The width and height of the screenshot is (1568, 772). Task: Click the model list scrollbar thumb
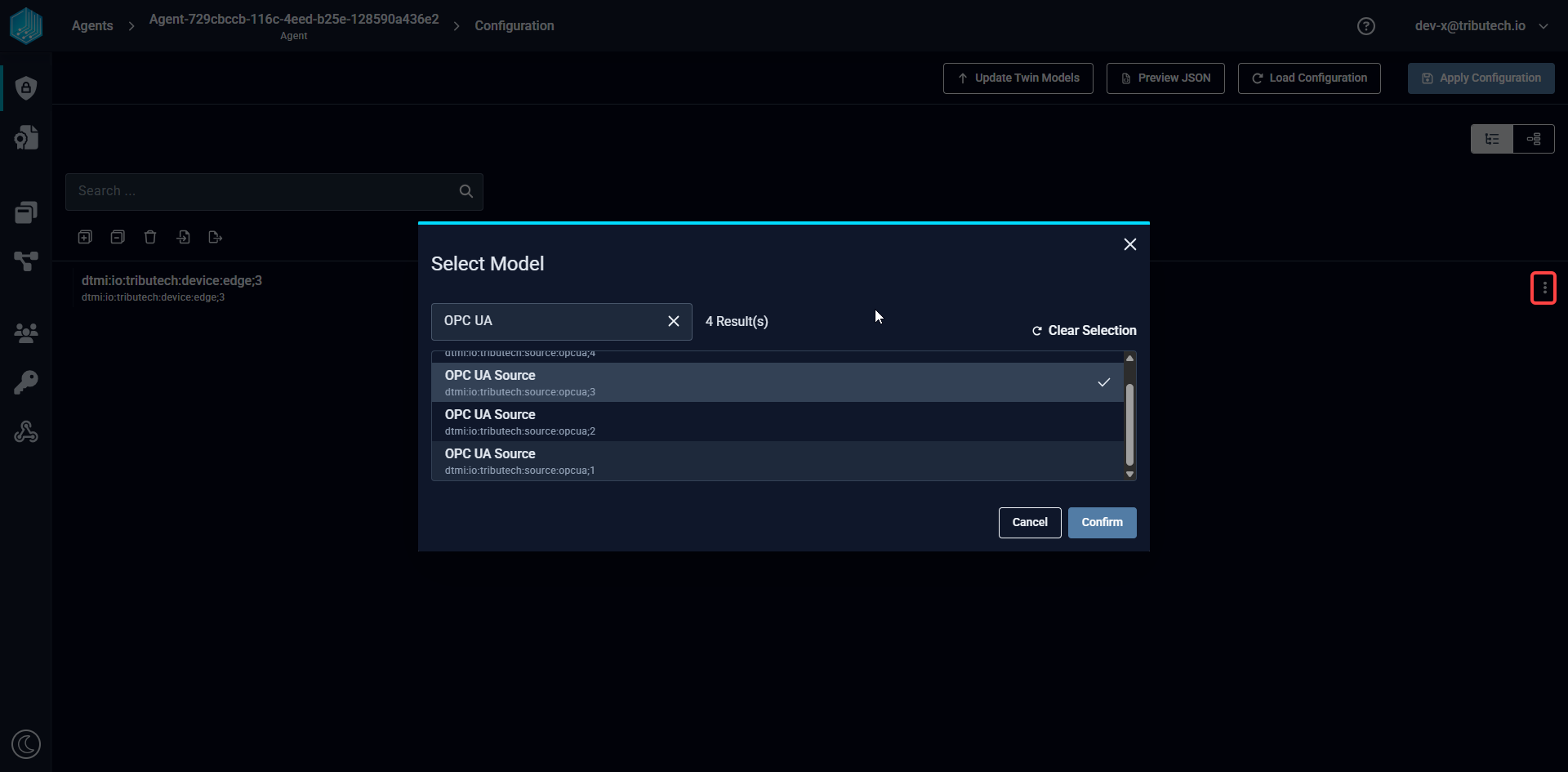click(1130, 425)
